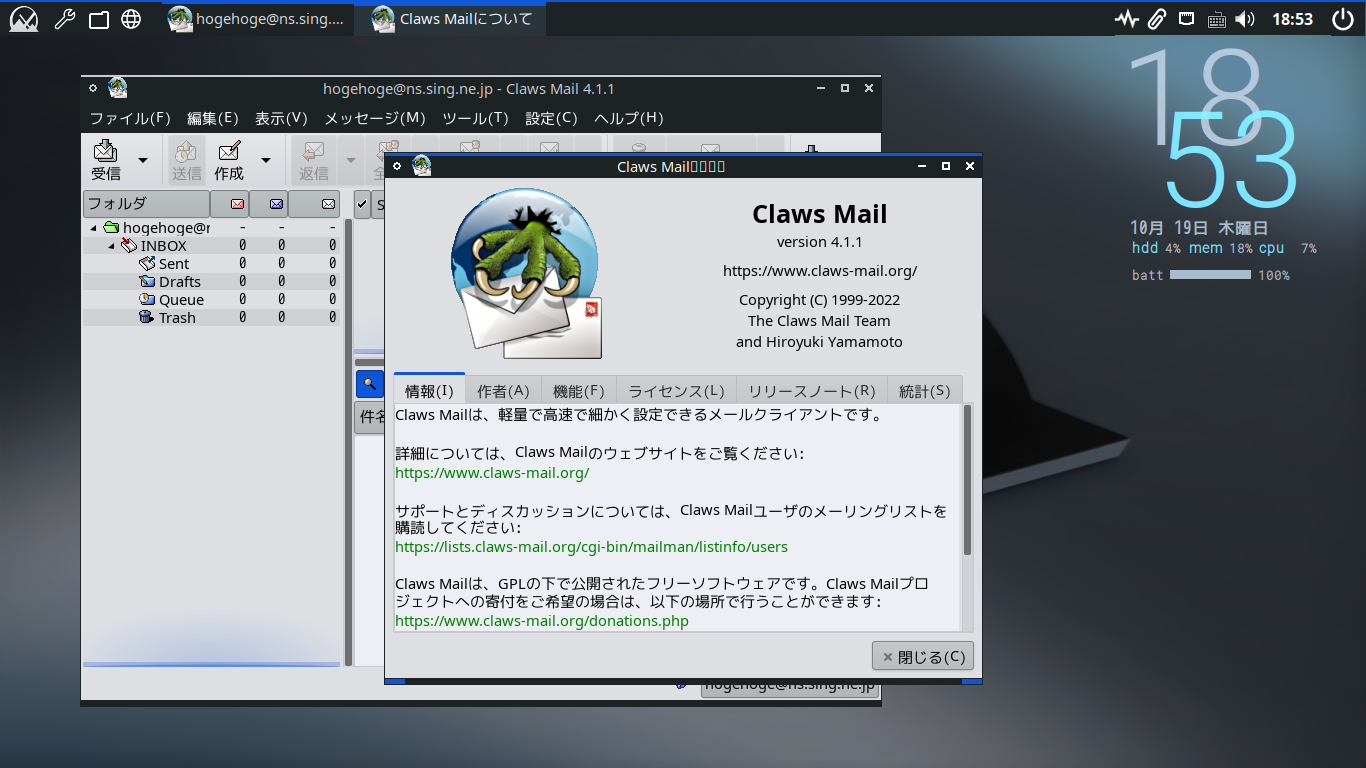Click the checkmark column header in message list
This screenshot has height=768, width=1366.
point(362,203)
